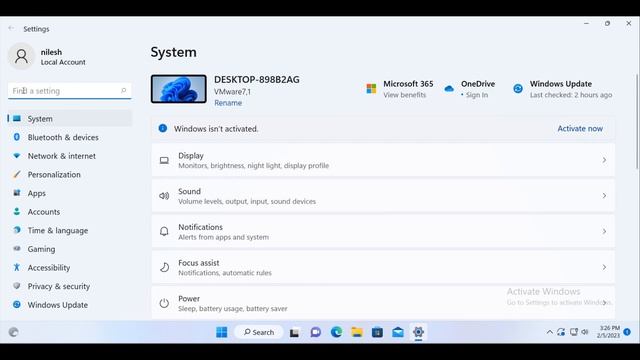Click the Notifications bell icon

(x=164, y=231)
